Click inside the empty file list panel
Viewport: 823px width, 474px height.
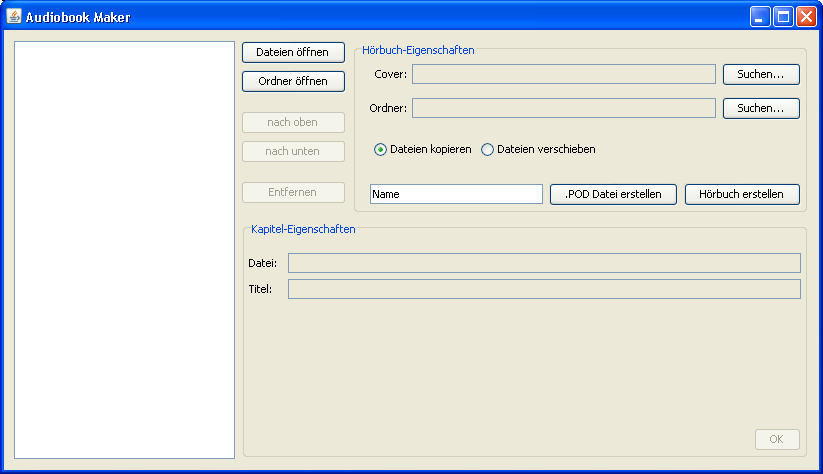click(x=124, y=248)
